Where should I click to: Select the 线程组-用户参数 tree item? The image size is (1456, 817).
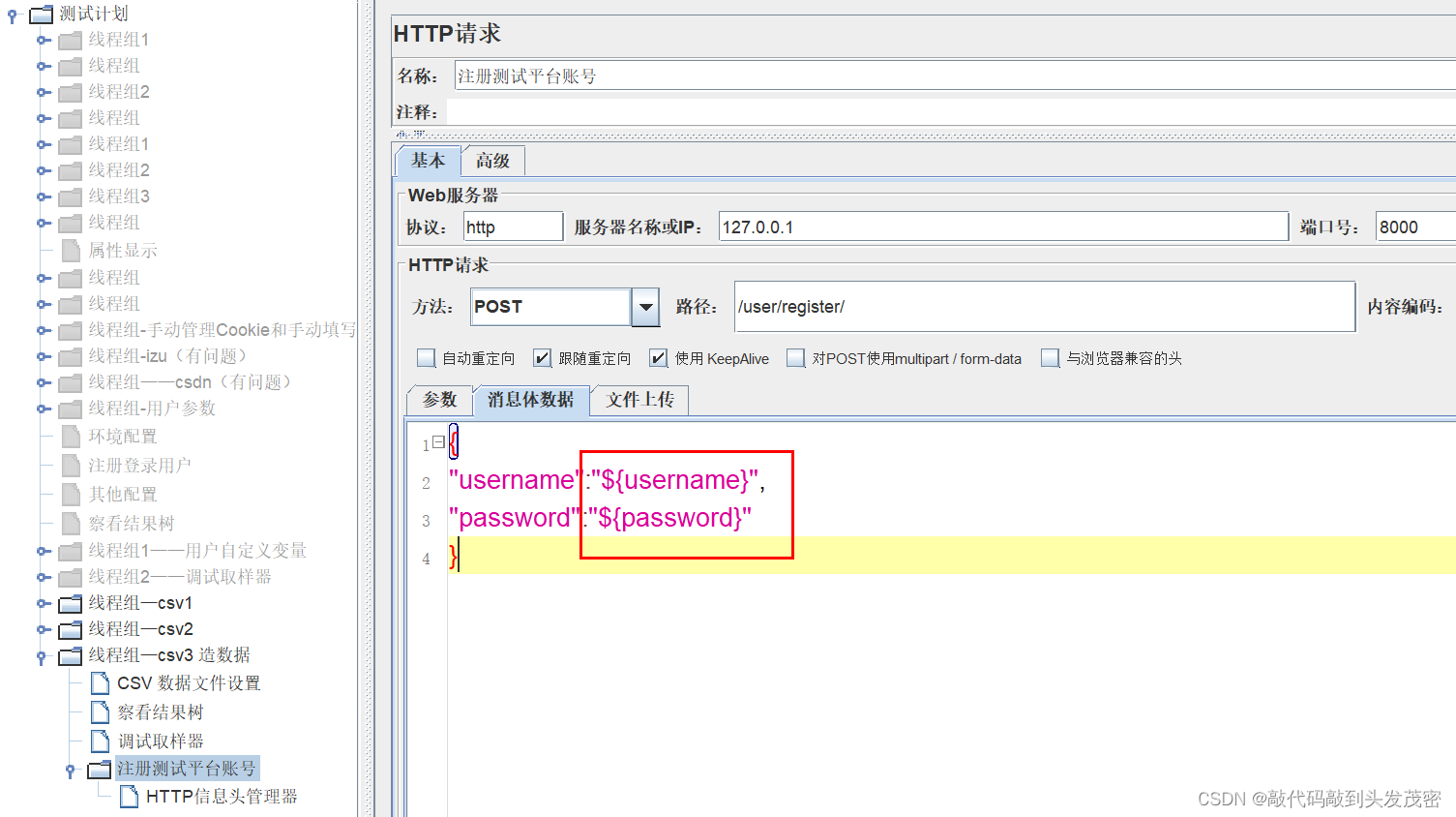(152, 408)
